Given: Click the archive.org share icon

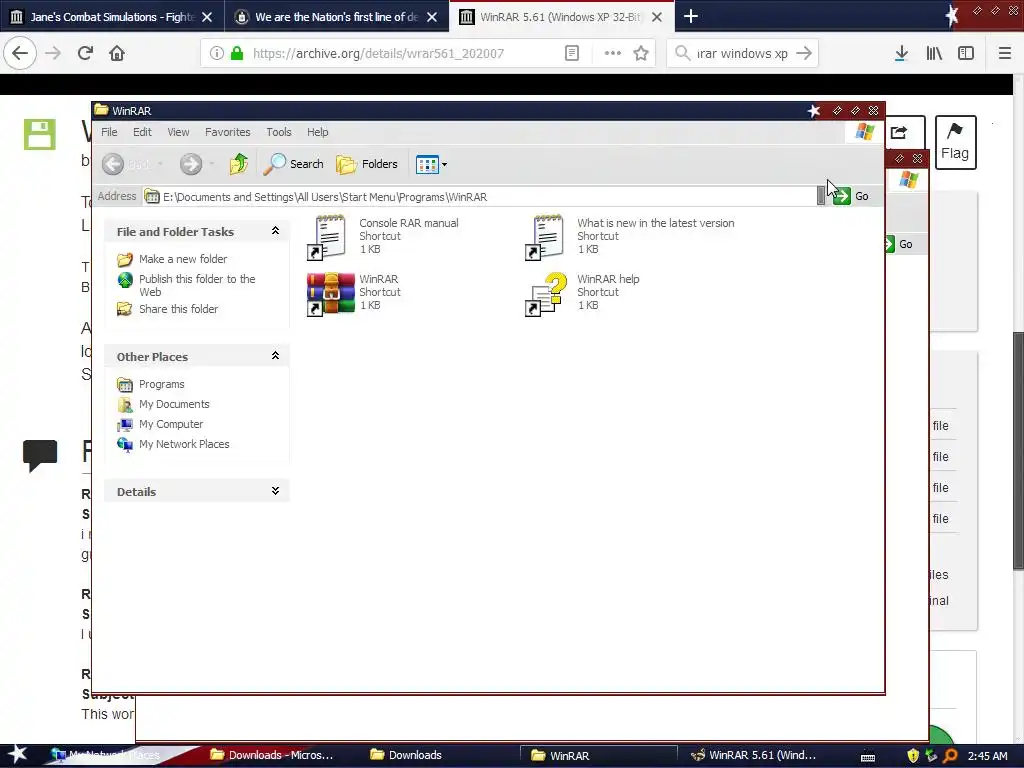Looking at the screenshot, I should pos(900,133).
